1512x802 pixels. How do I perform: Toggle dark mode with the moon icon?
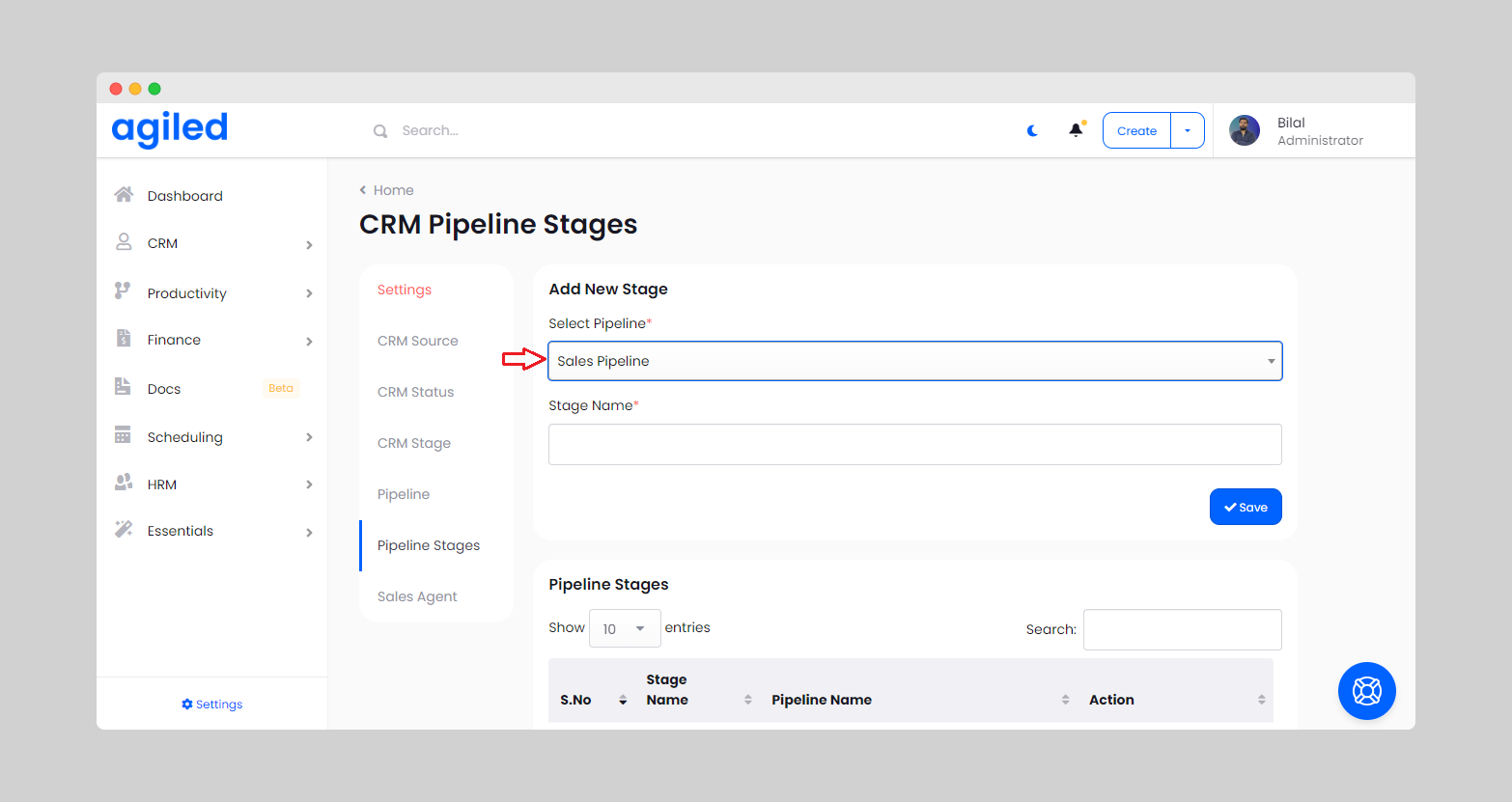click(1032, 130)
